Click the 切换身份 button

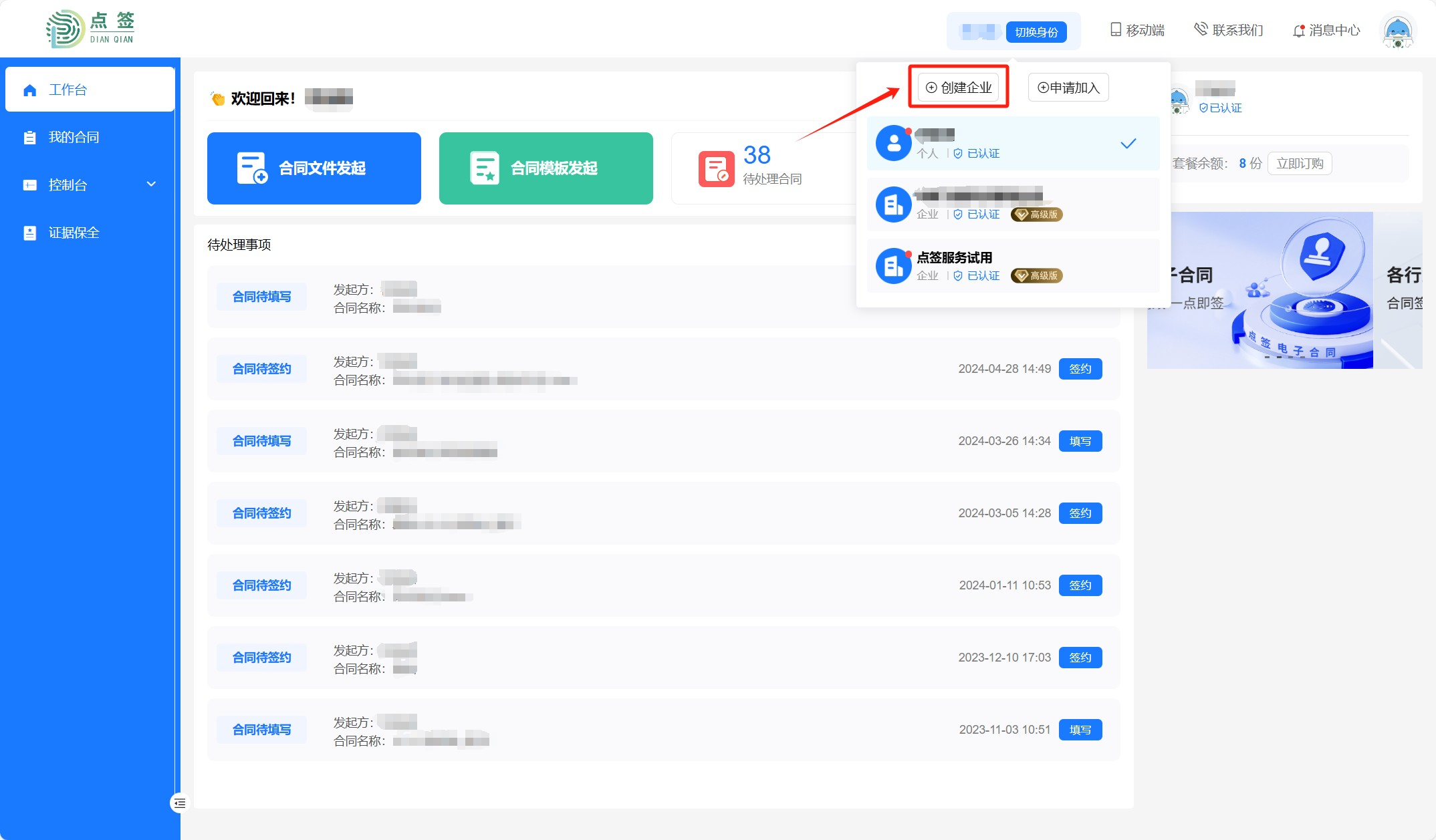[1036, 32]
